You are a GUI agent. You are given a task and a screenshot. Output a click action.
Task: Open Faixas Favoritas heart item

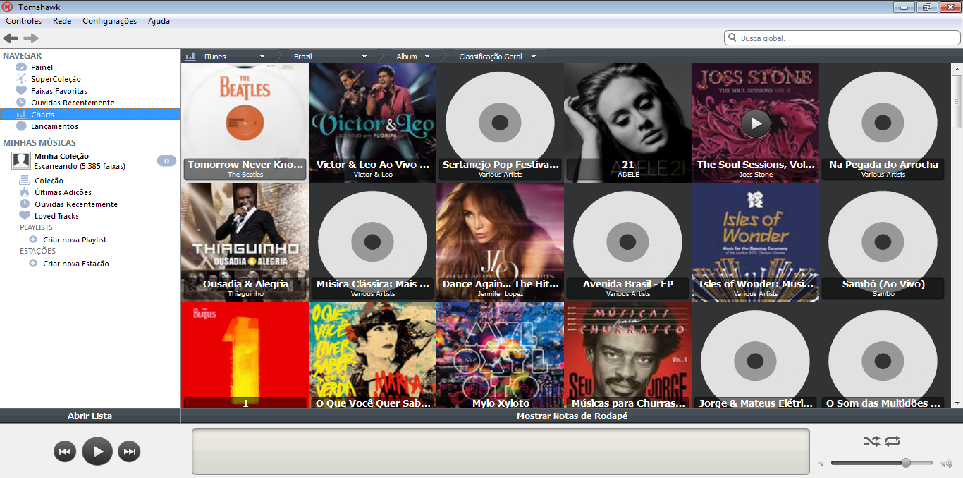pos(60,91)
